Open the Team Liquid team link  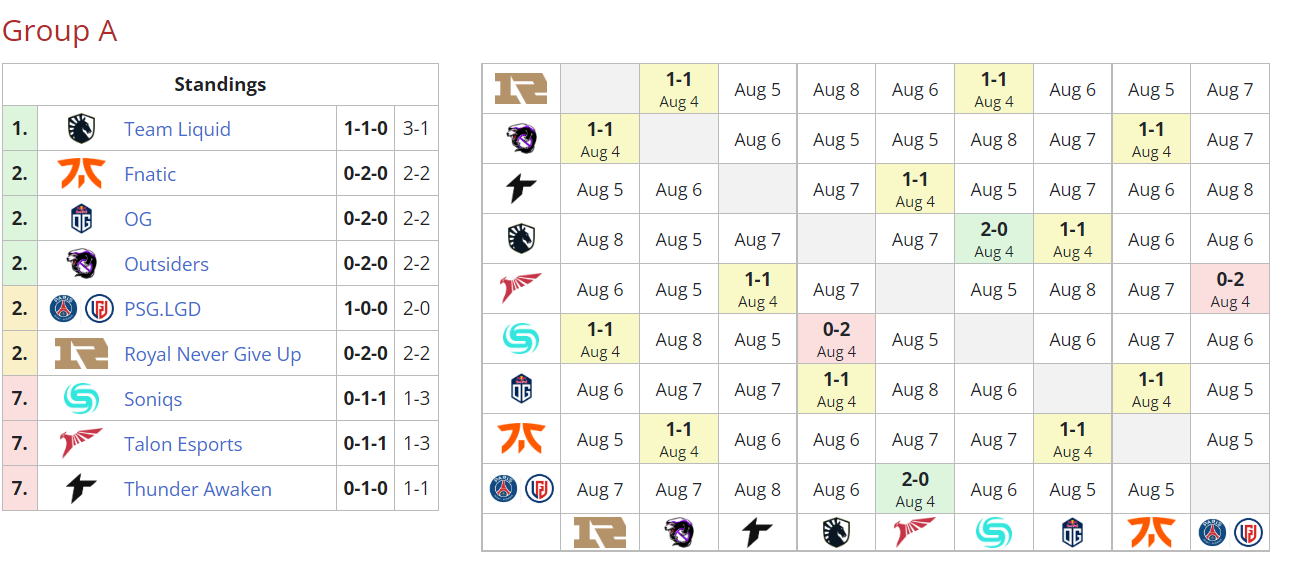tap(177, 129)
